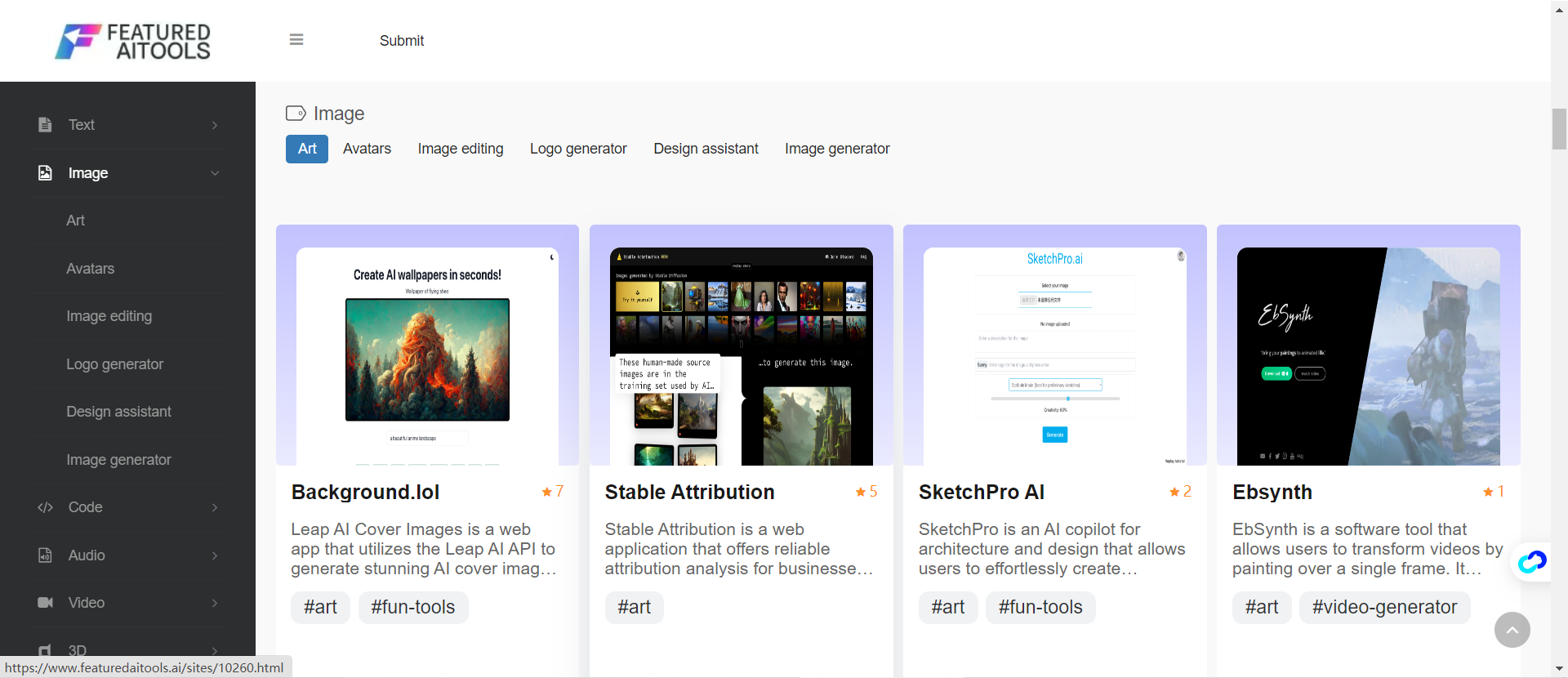Click the #art tag on Stable Attribution
Image resolution: width=1568 pixels, height=678 pixels.
pos(635,608)
